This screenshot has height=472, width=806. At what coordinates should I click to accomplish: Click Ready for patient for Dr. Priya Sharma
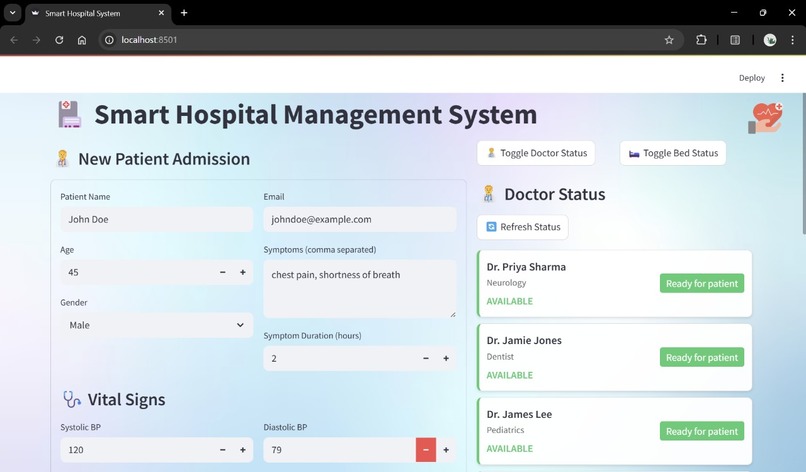[702, 283]
